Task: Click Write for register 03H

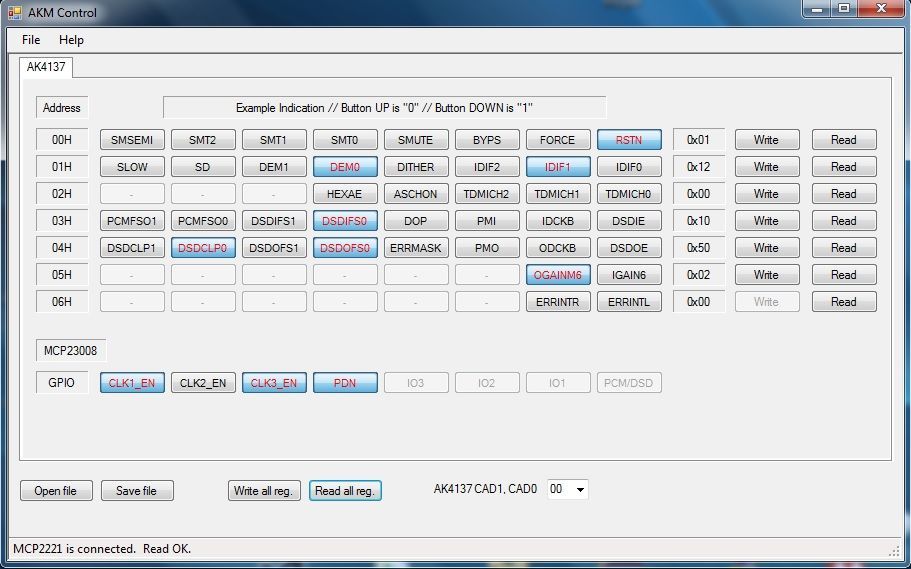Action: coord(766,221)
